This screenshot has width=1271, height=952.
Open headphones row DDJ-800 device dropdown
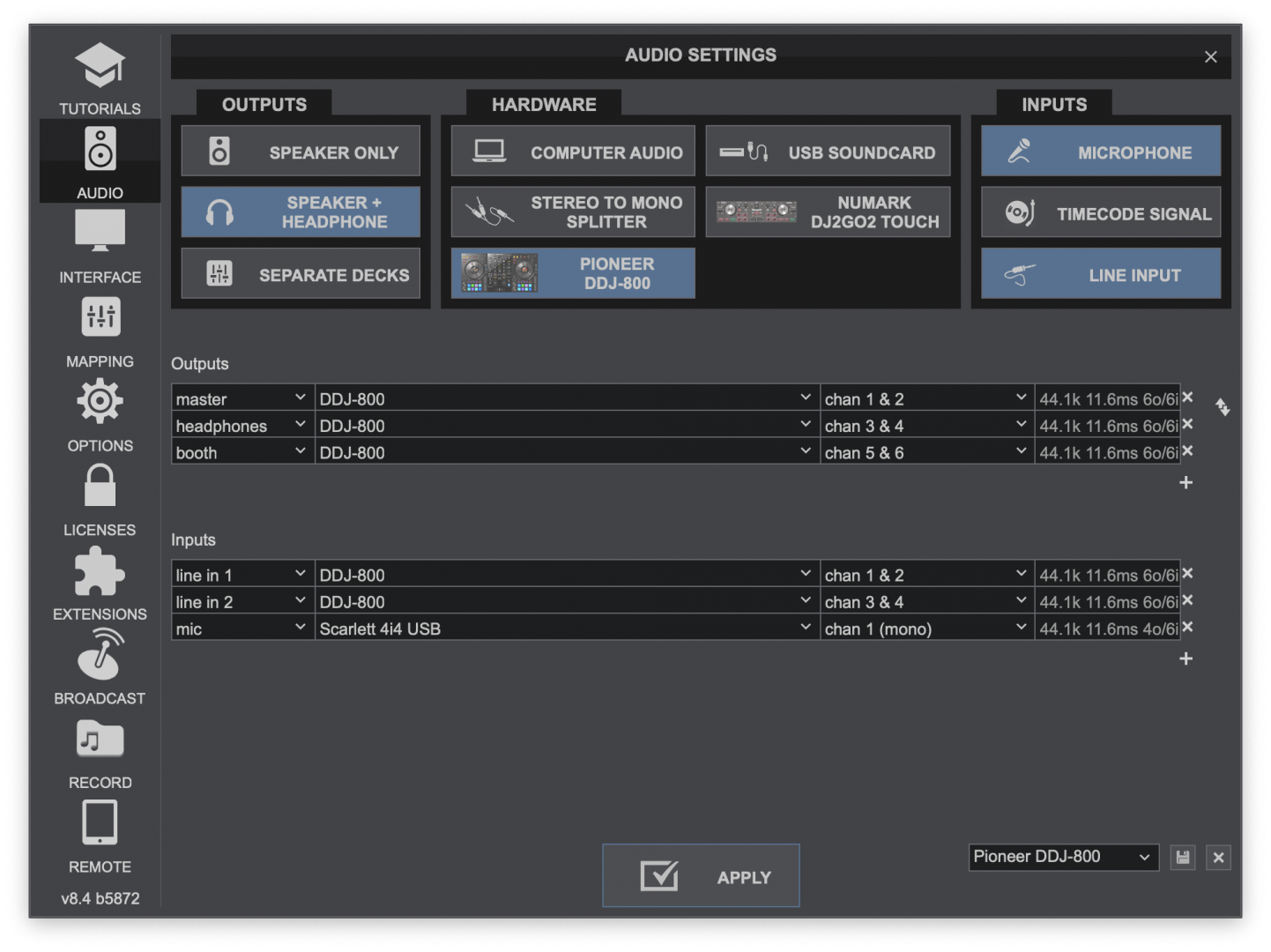pos(567,426)
